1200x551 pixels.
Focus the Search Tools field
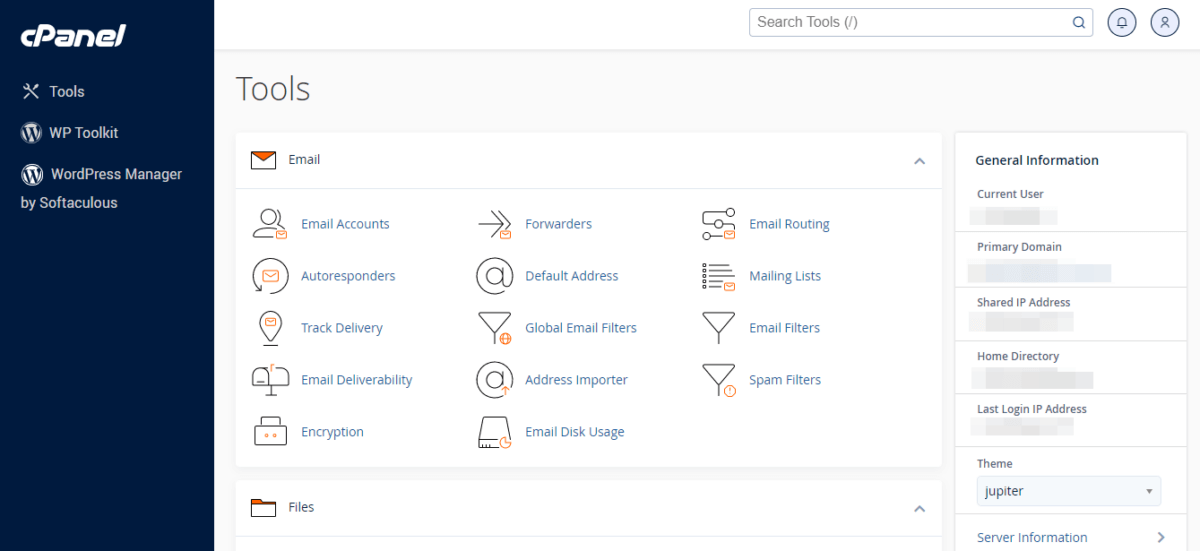(x=910, y=22)
